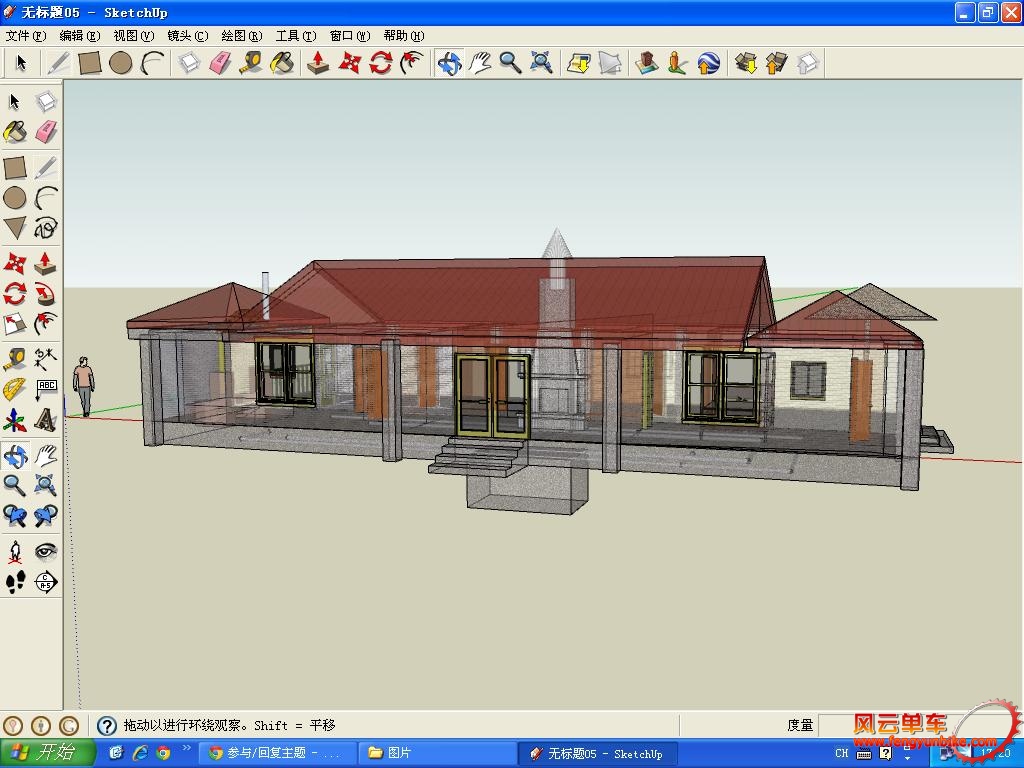Screen dimensions: 1024x768
Task: Choose the 3D Text tool
Action: (x=46, y=420)
